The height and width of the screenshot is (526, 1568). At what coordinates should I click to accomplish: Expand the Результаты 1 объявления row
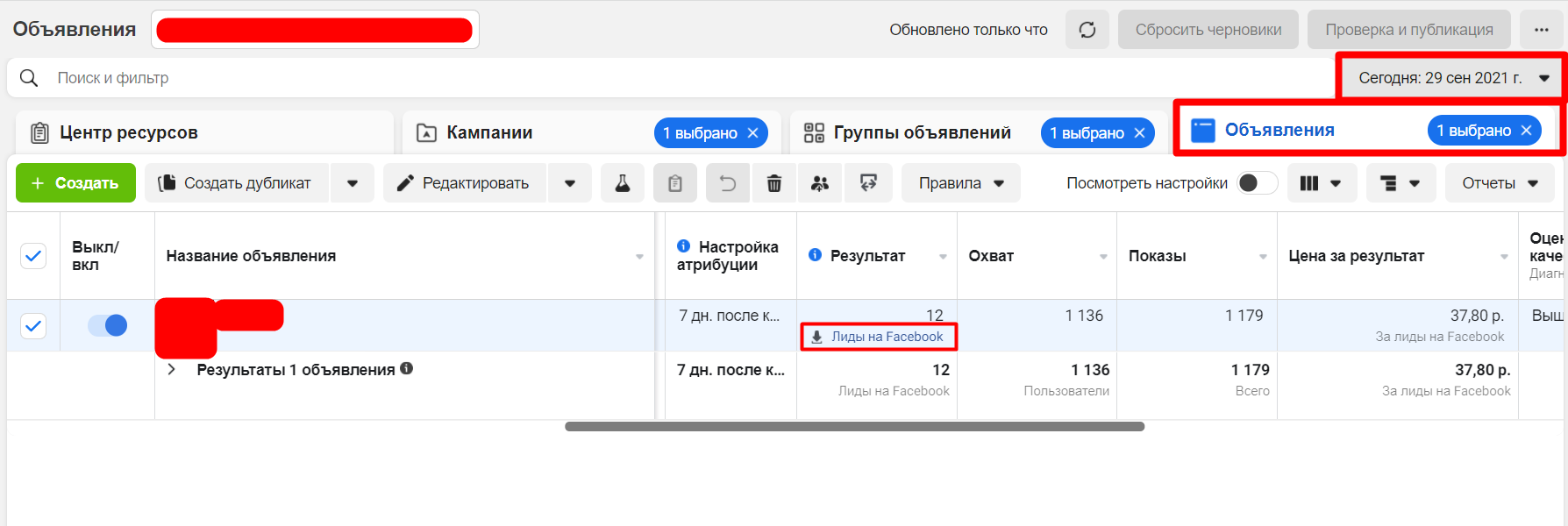point(172,370)
